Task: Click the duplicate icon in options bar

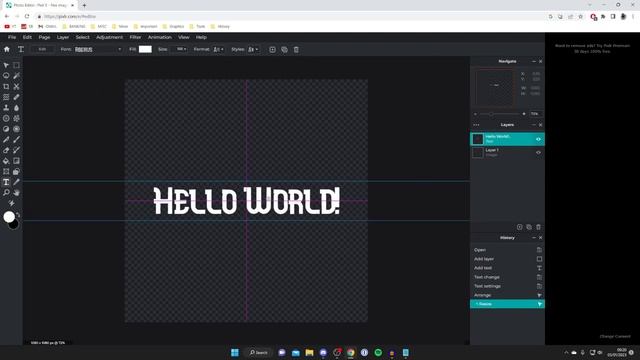Action: click(x=284, y=49)
